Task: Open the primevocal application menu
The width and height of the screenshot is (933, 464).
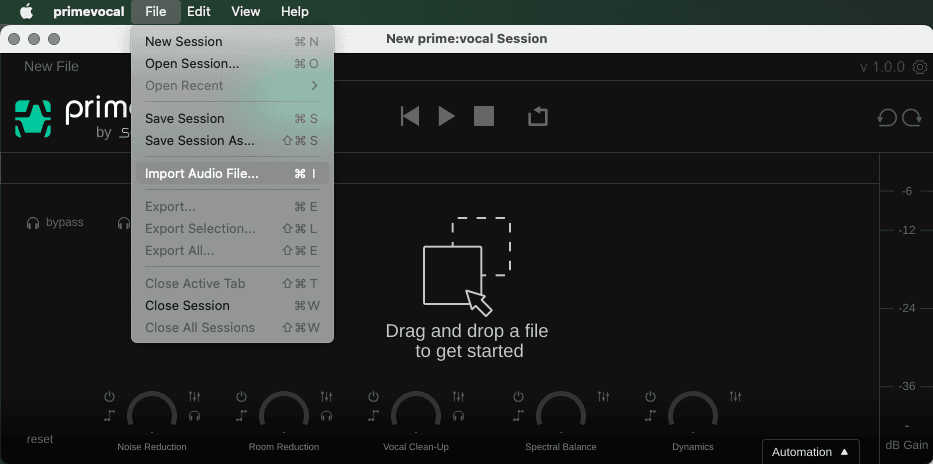Action: pos(89,11)
